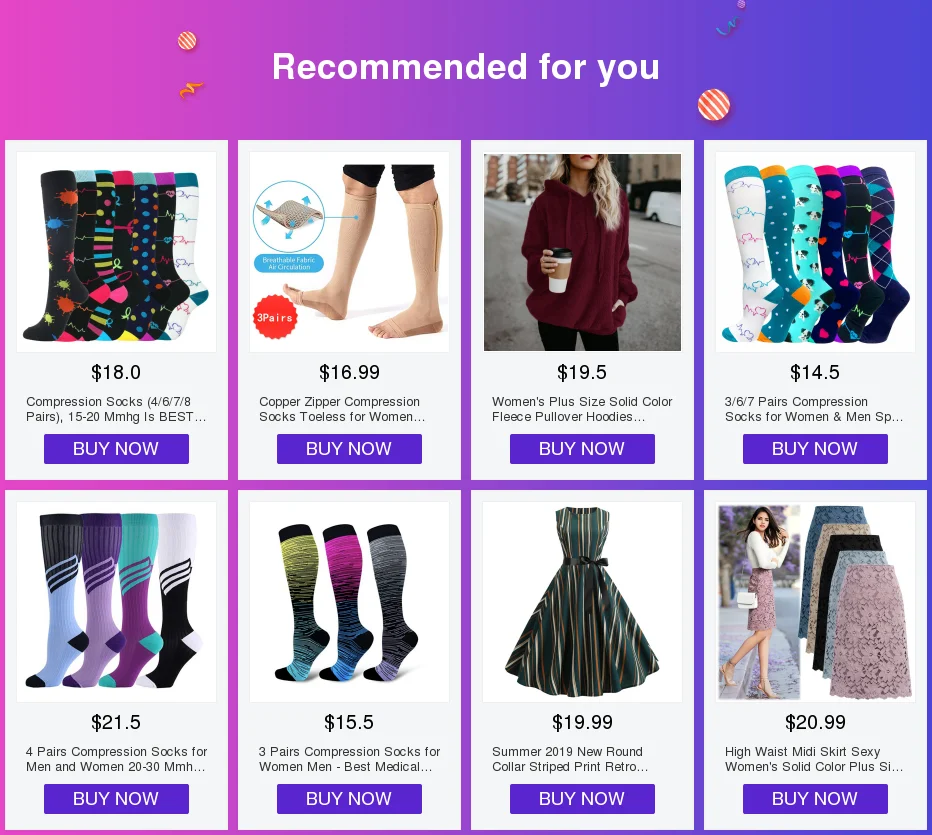Click BUY NOW for Copper Zipper Compression Socks
Screen dimensions: 932x835
pyautogui.click(x=349, y=449)
